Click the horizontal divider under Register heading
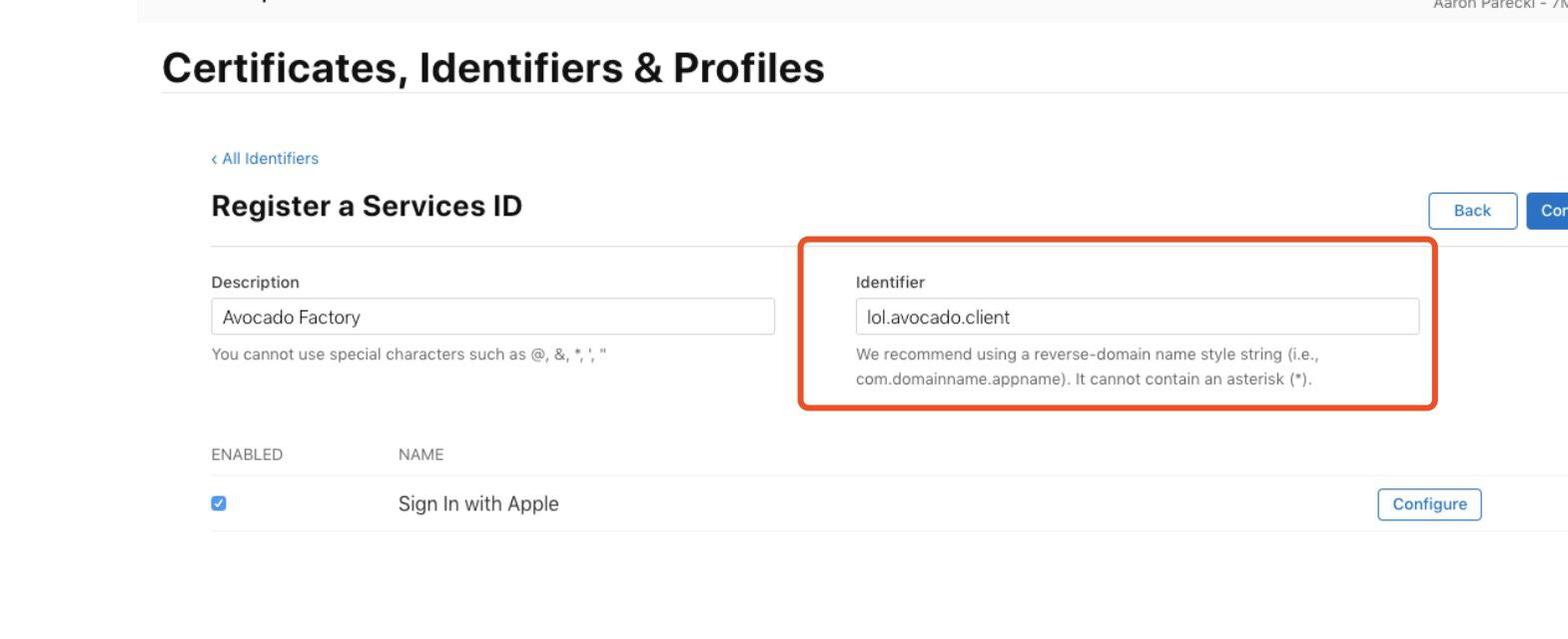Viewport: 1568px width, 639px height. pyautogui.click(x=499, y=246)
